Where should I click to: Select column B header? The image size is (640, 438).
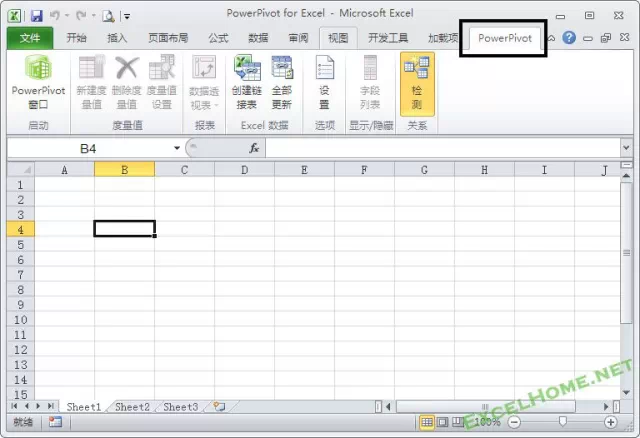[x=124, y=169]
